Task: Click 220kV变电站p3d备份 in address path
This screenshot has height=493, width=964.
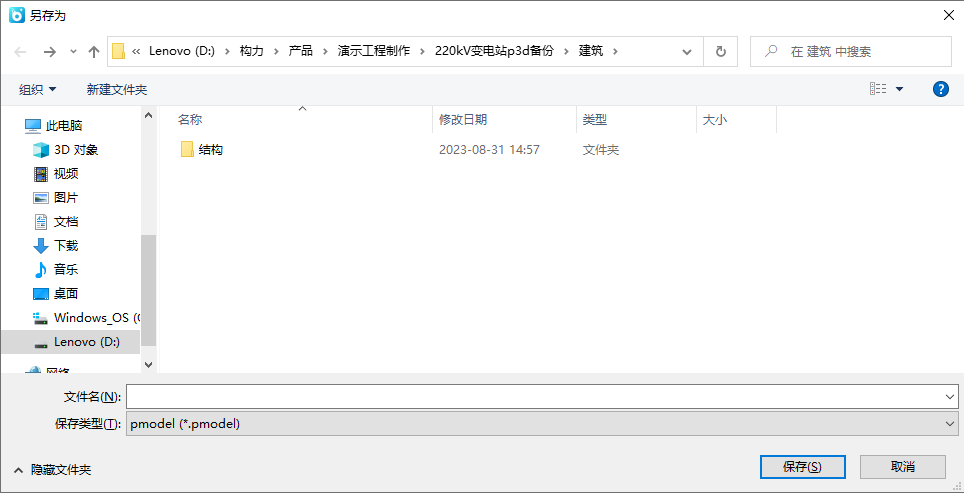Action: [494, 51]
